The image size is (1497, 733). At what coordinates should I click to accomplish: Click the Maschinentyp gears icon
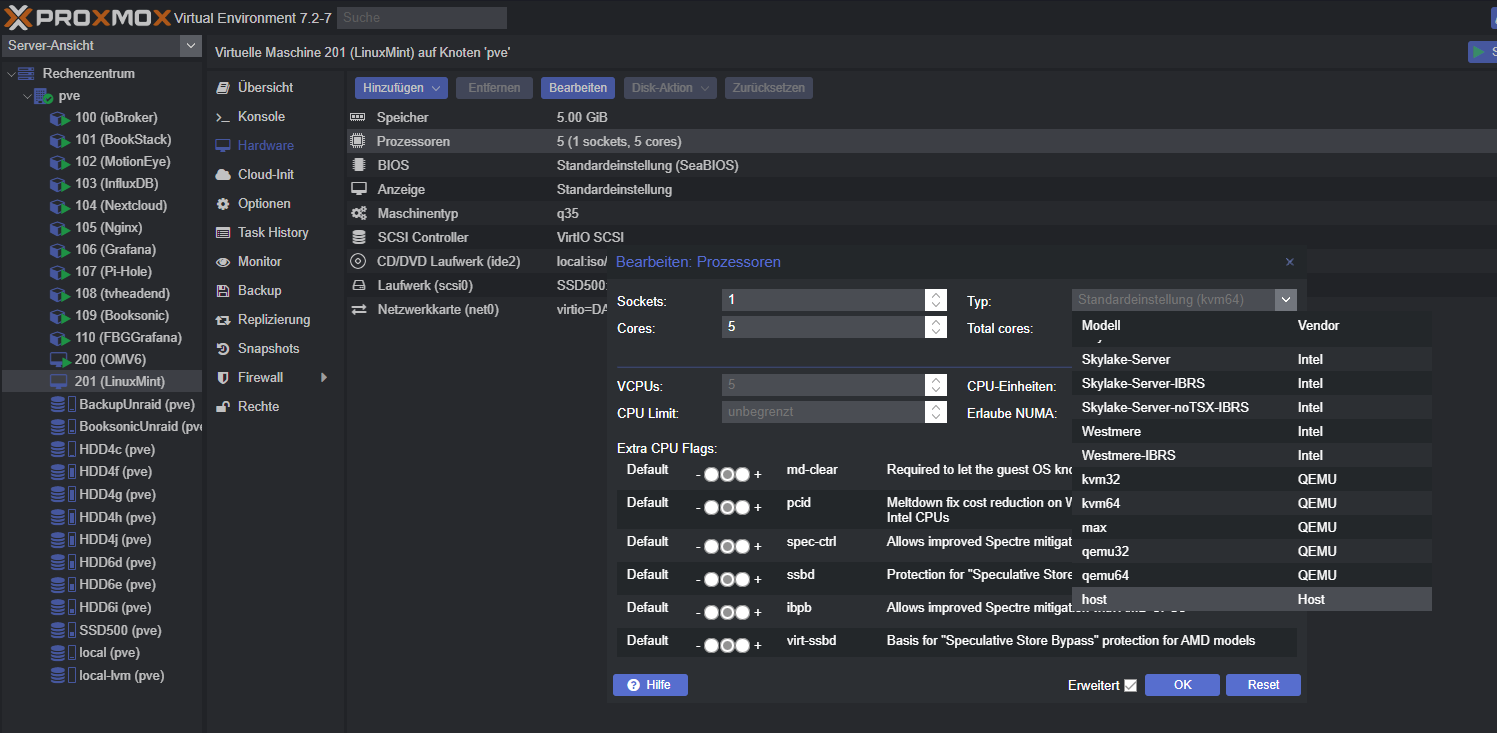[x=358, y=214]
